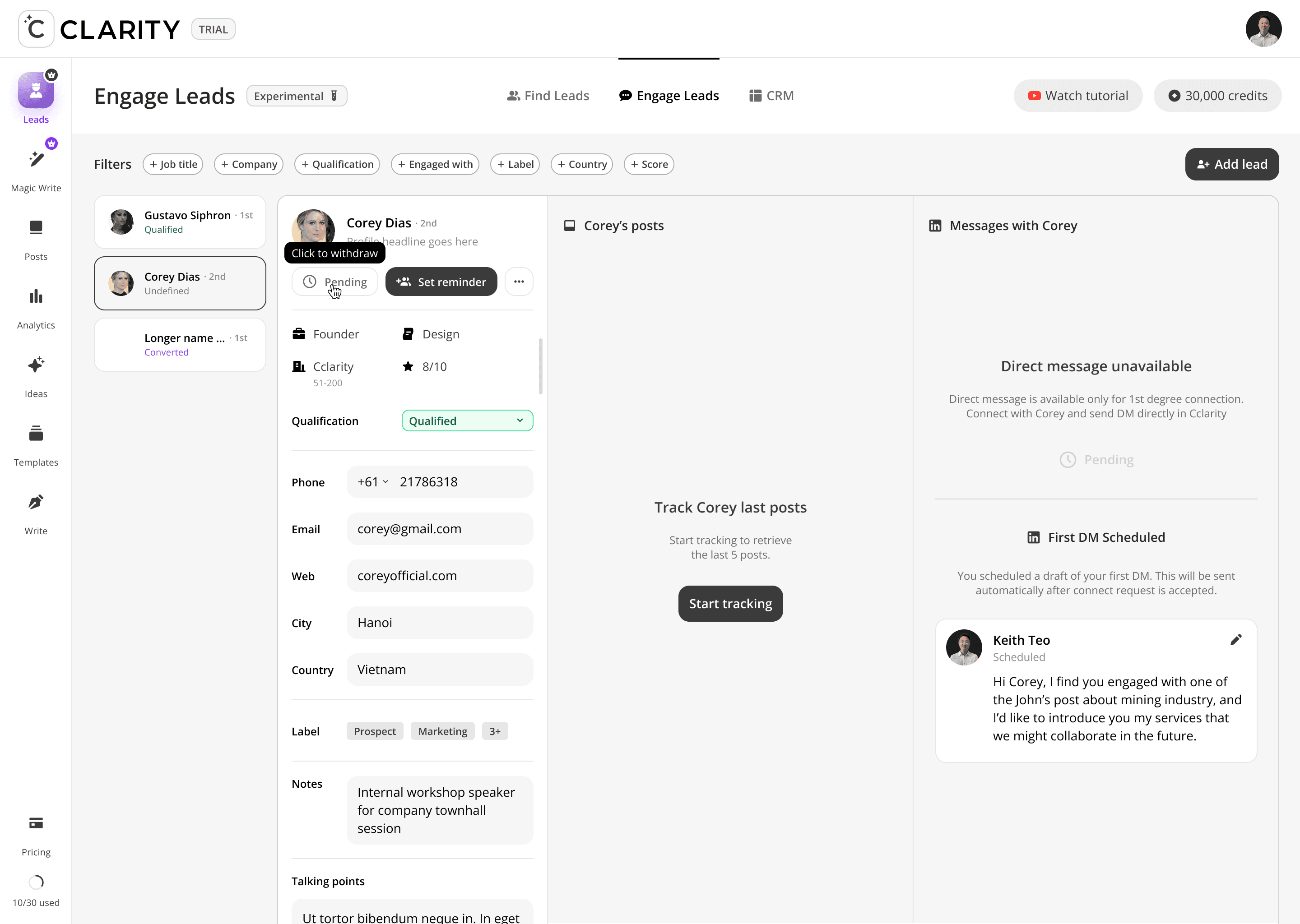Switch to the CRM tab

pos(771,96)
